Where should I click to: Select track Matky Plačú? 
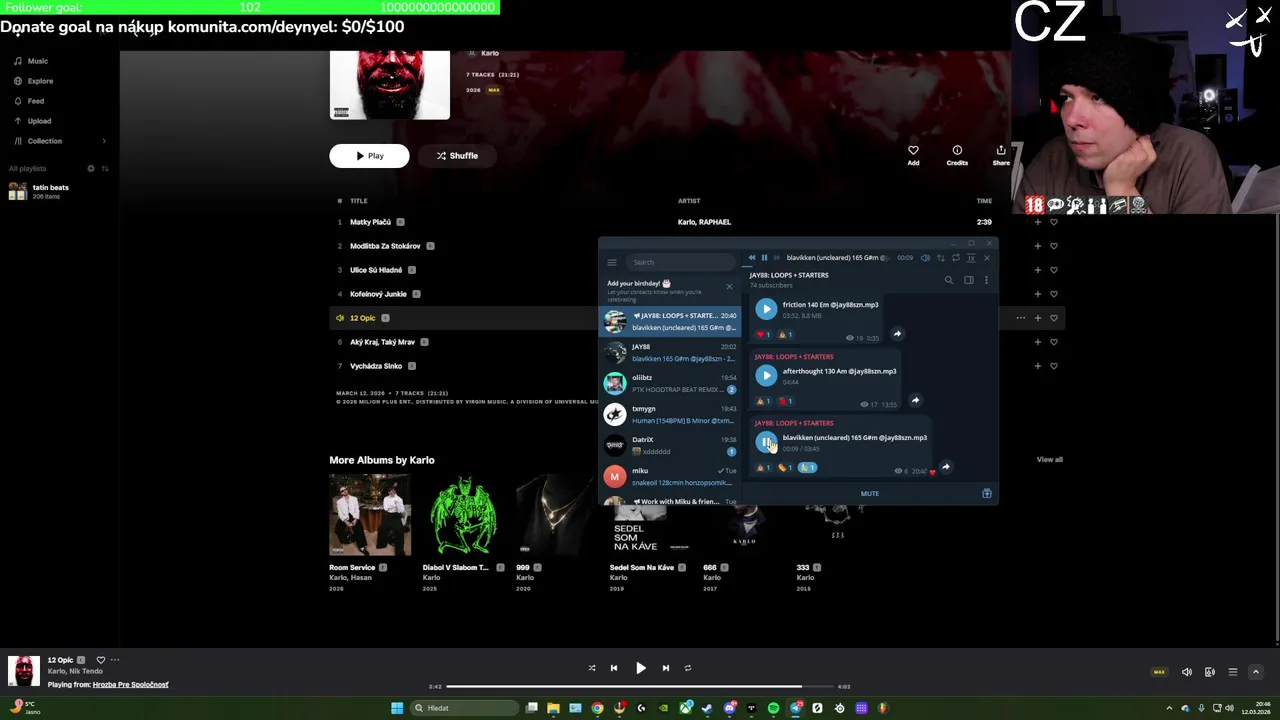point(370,222)
